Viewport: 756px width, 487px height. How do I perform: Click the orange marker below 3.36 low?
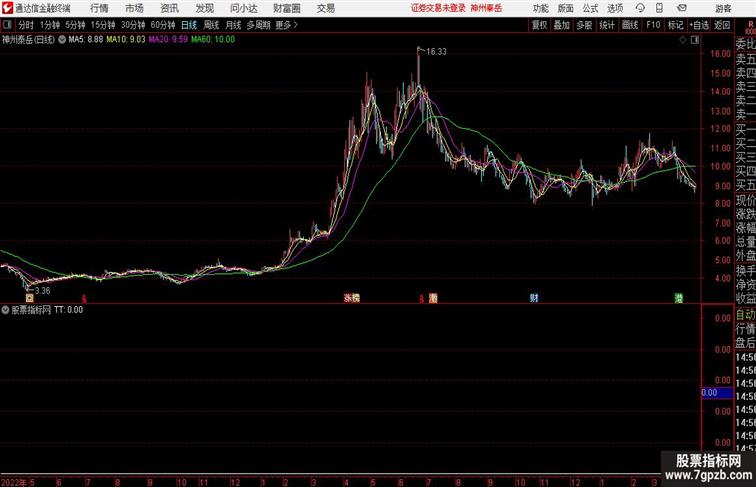(x=29, y=298)
